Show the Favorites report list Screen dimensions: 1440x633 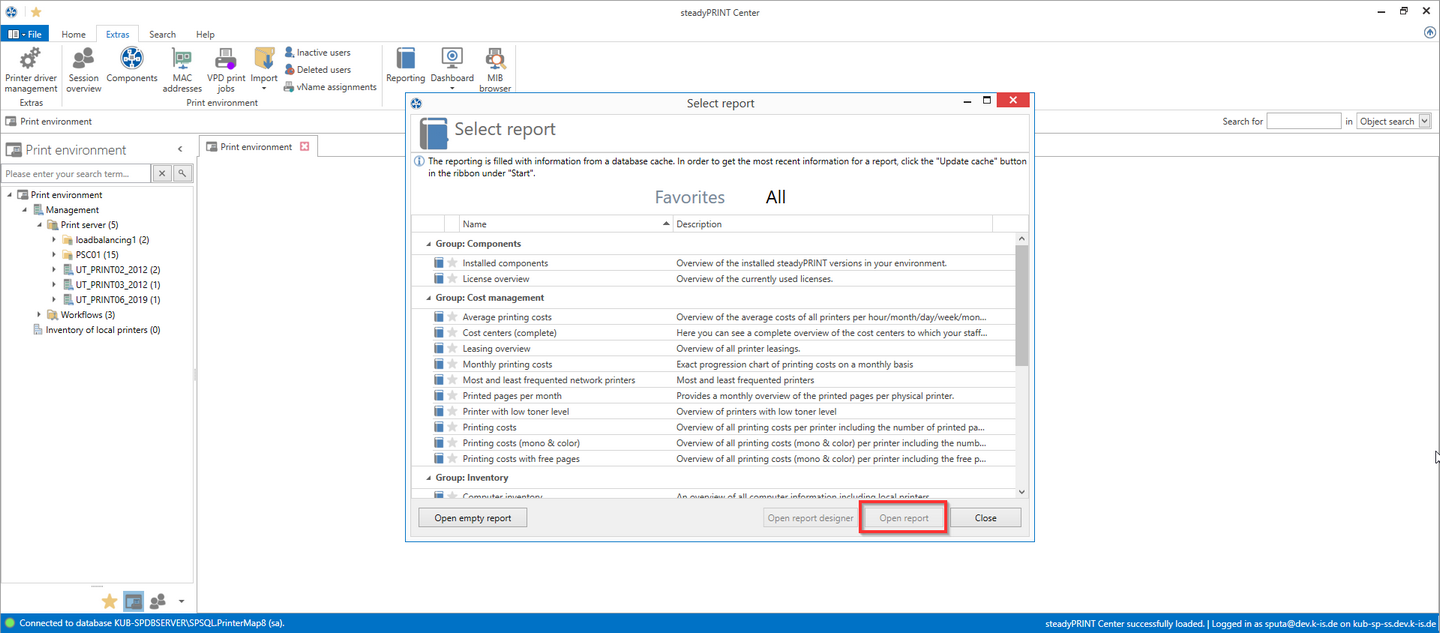pos(690,197)
